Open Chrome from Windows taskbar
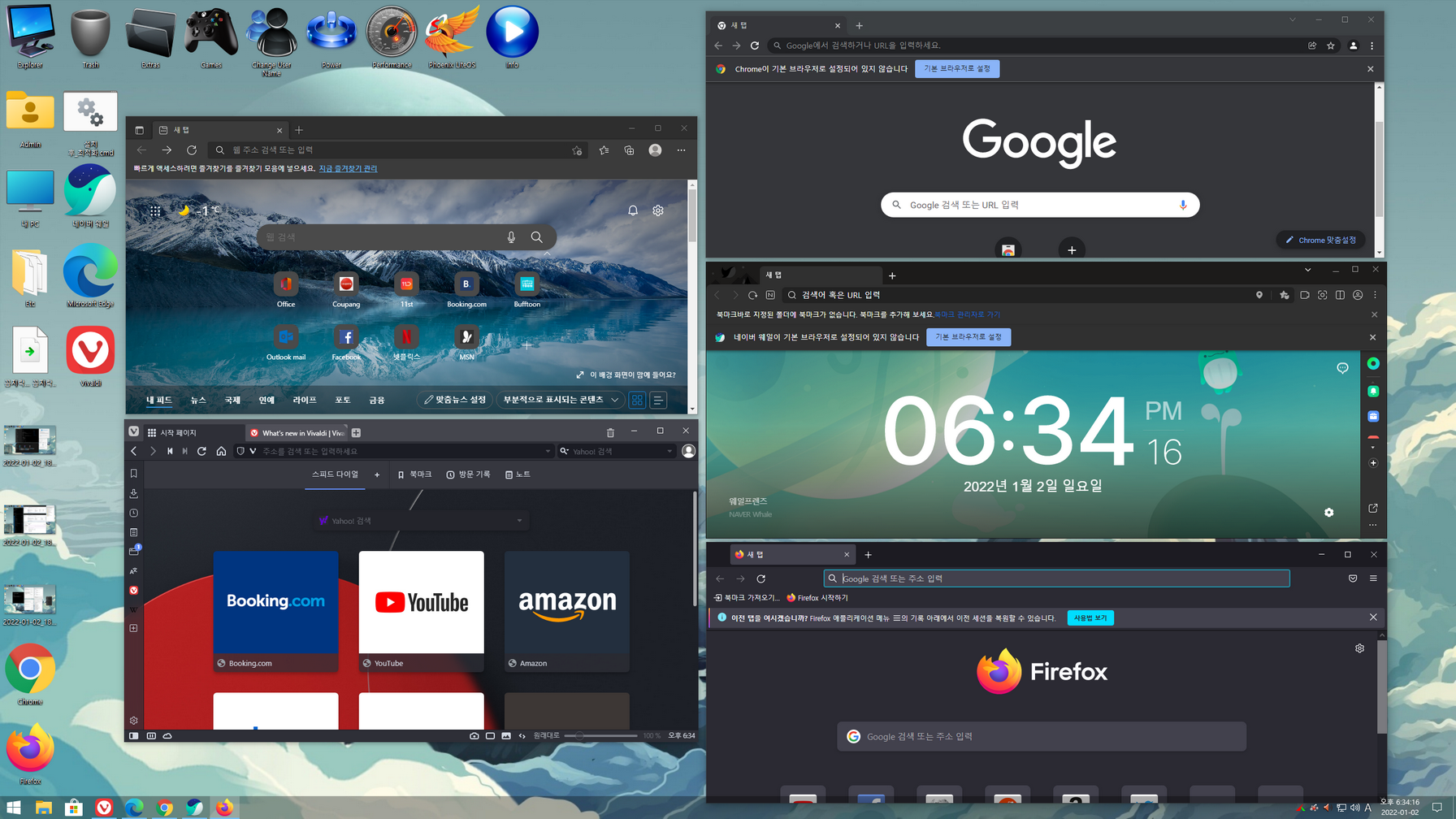The width and height of the screenshot is (1456, 819). pos(165,807)
